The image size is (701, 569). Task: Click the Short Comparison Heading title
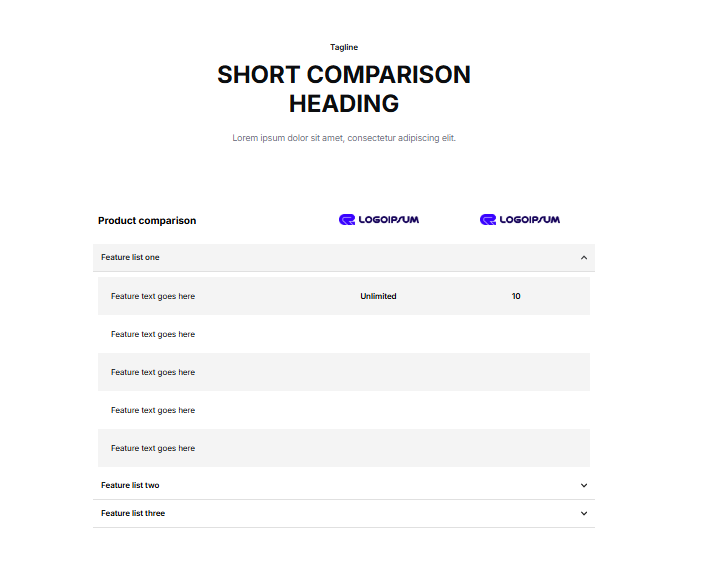pyautogui.click(x=344, y=89)
